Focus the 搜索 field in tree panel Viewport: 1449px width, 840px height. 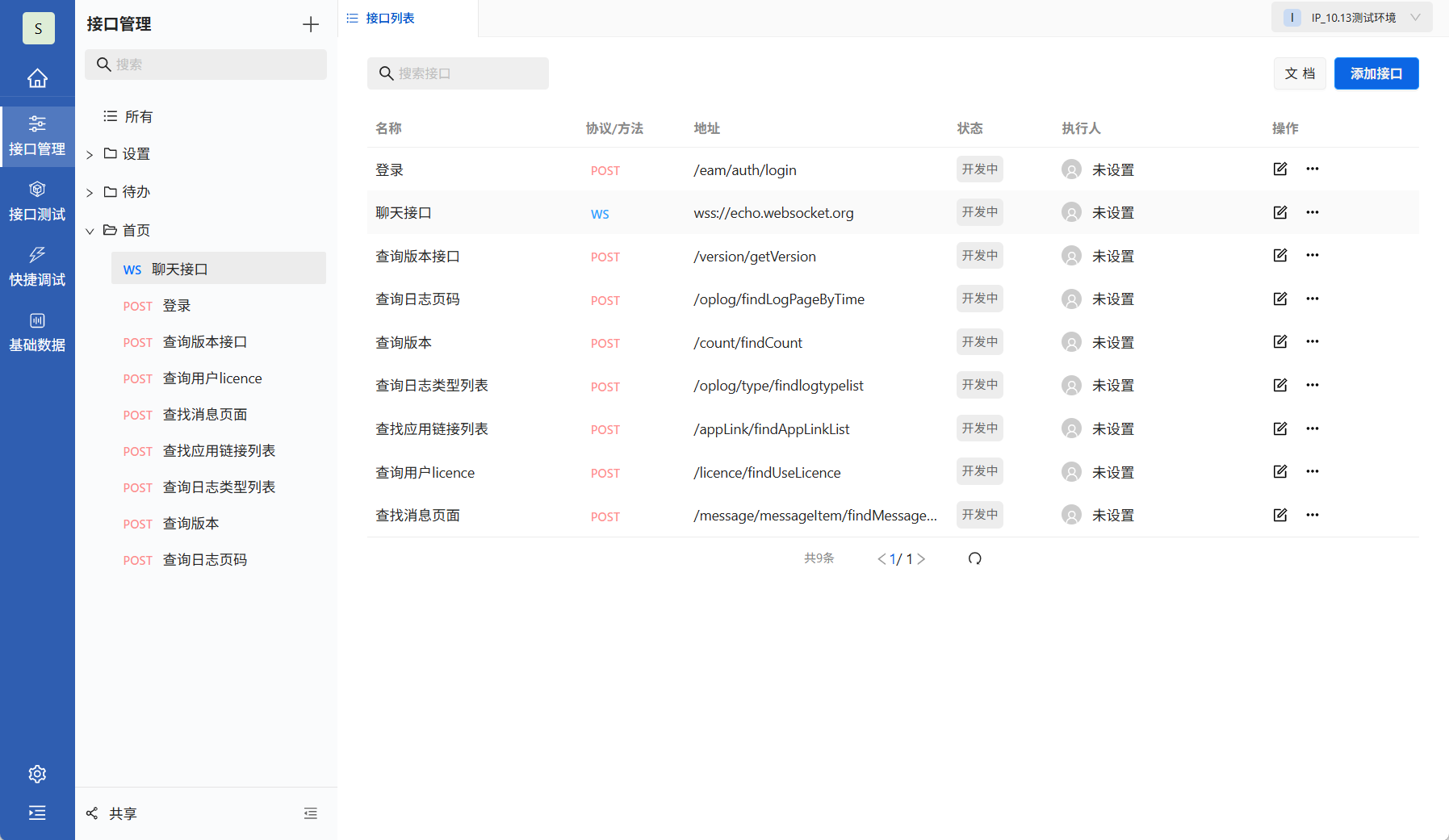[206, 65]
